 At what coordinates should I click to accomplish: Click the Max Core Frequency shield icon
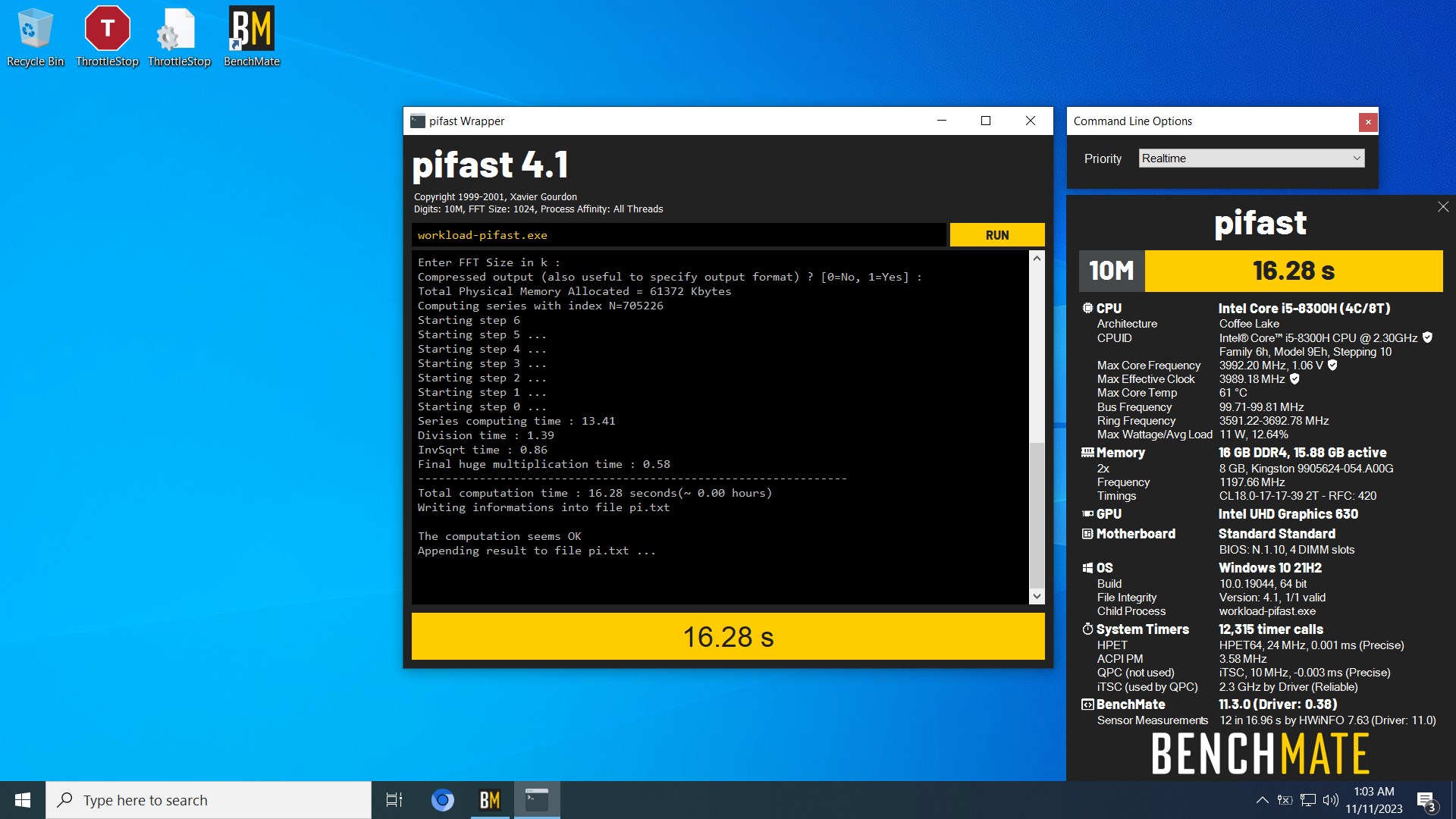(x=1332, y=366)
